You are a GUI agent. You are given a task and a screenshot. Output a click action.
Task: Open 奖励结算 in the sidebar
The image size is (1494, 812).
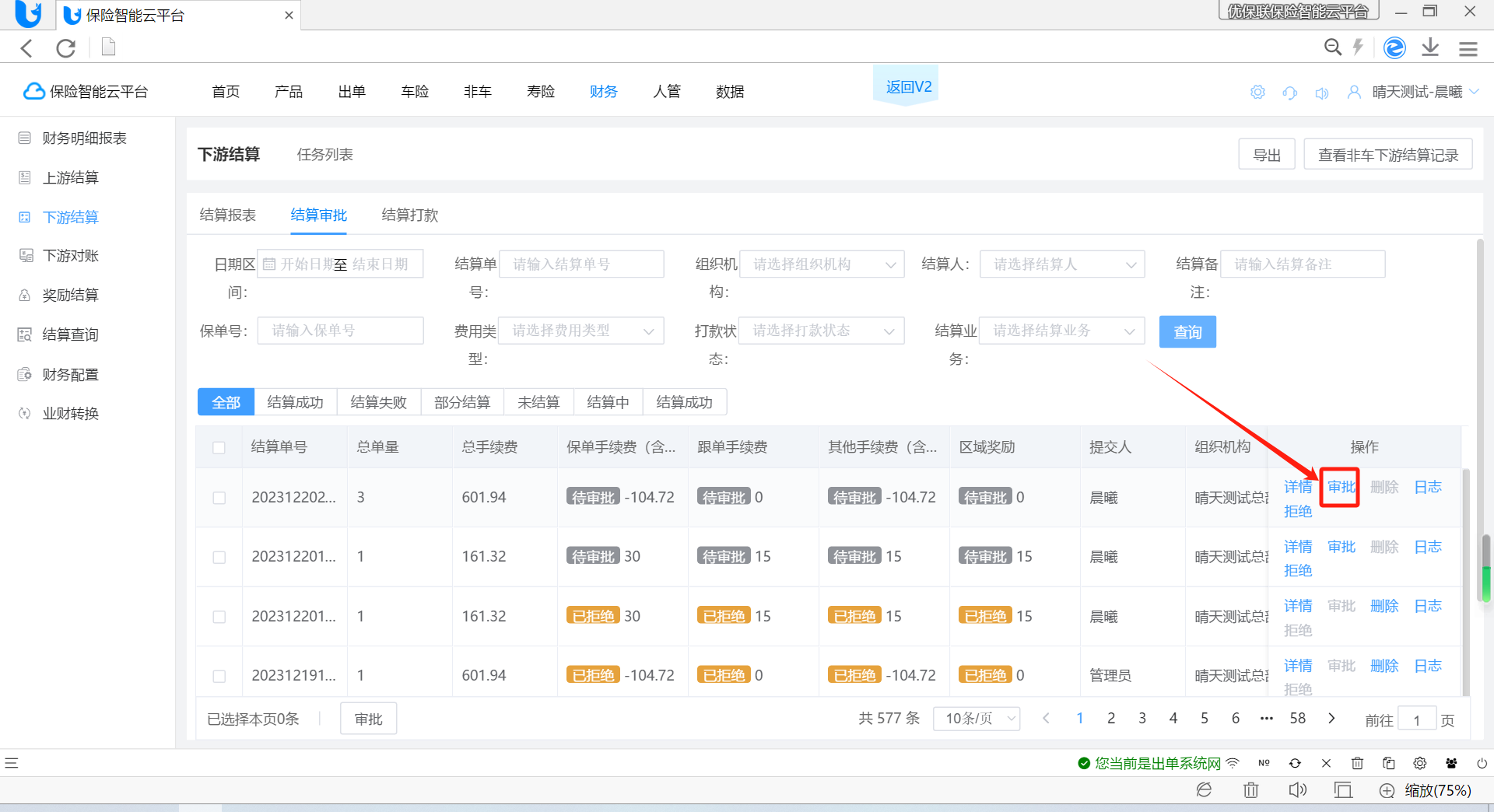pyautogui.click(x=70, y=296)
